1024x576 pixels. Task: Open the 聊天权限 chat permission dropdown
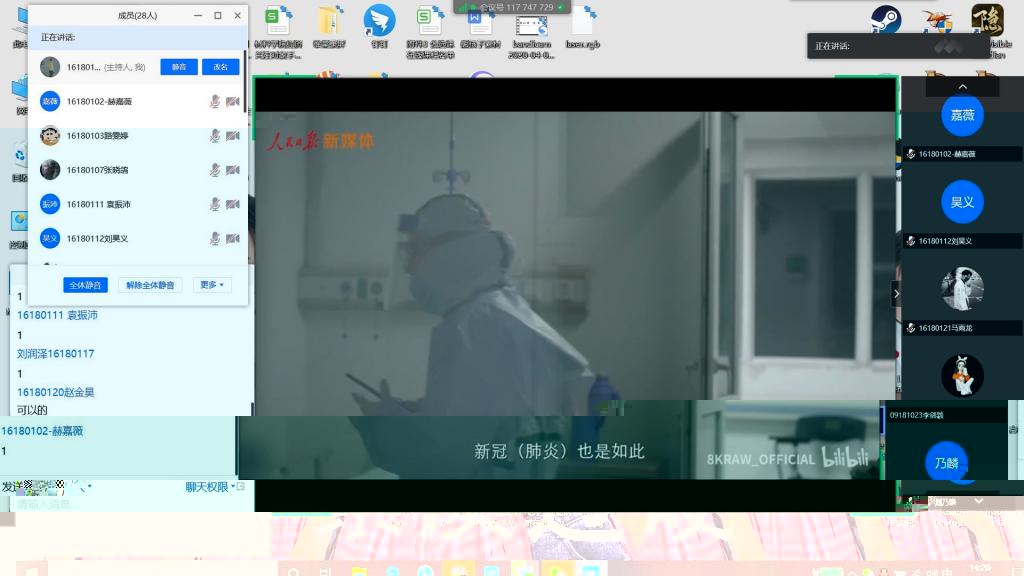(210, 487)
